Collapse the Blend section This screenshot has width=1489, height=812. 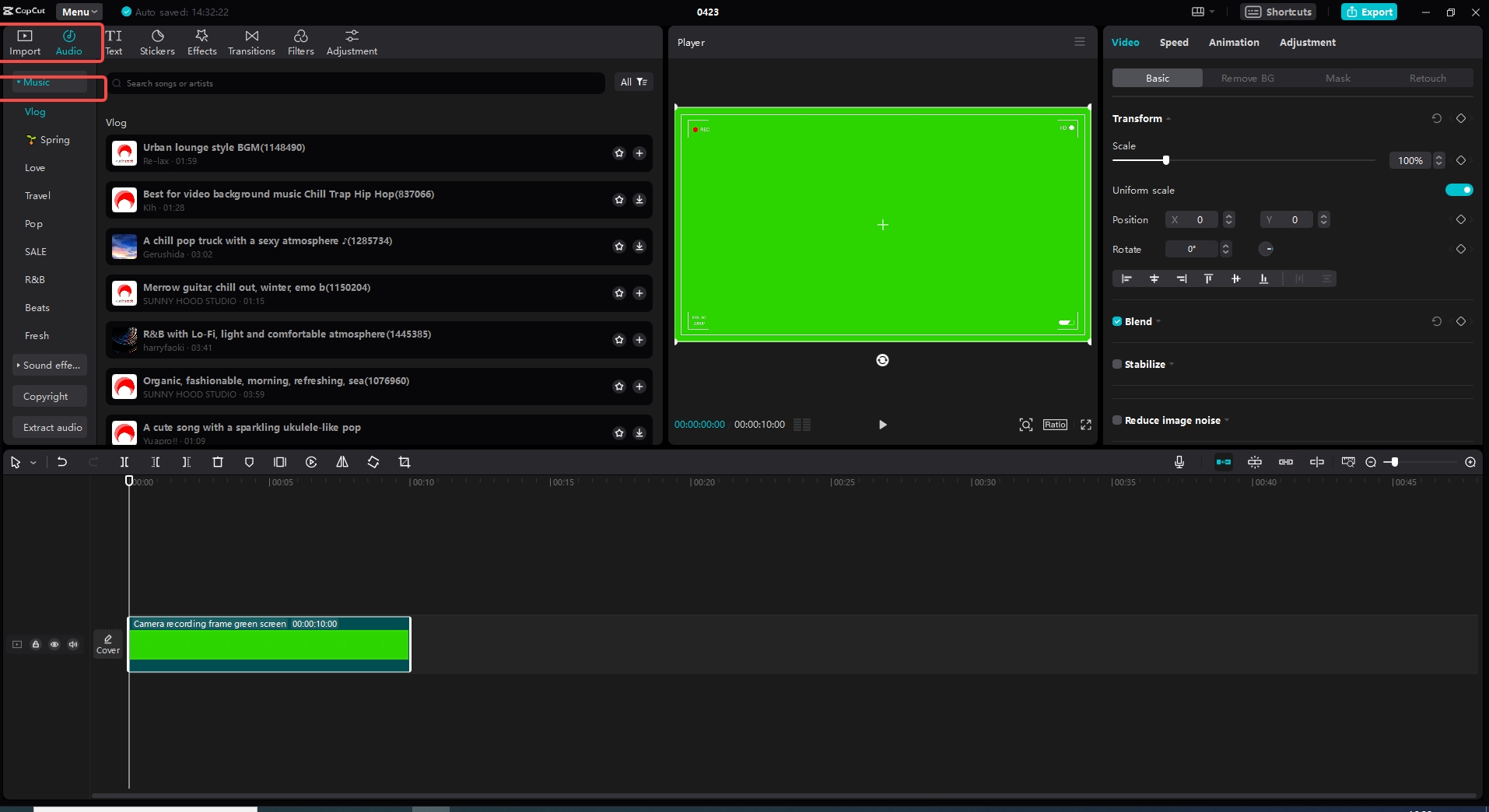coord(1158,321)
